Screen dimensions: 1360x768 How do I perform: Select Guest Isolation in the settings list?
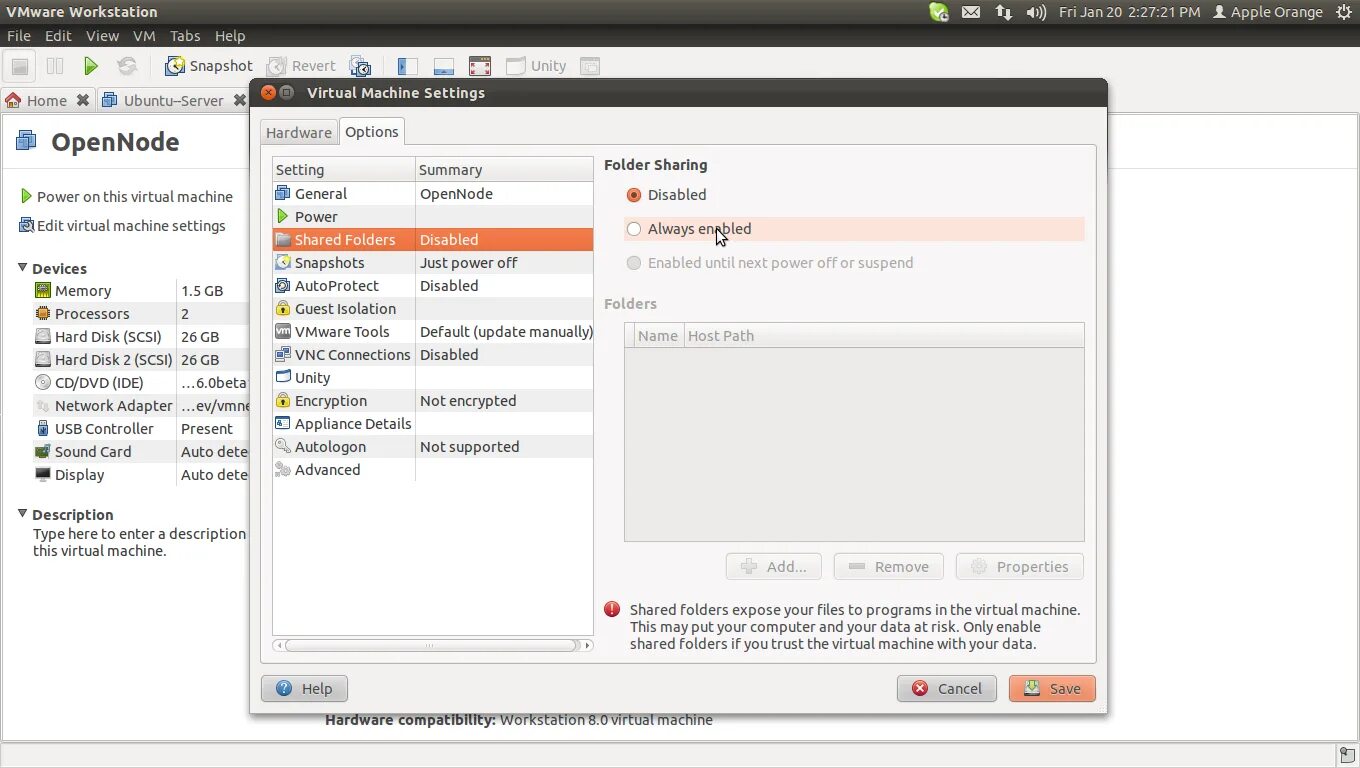coord(433,309)
